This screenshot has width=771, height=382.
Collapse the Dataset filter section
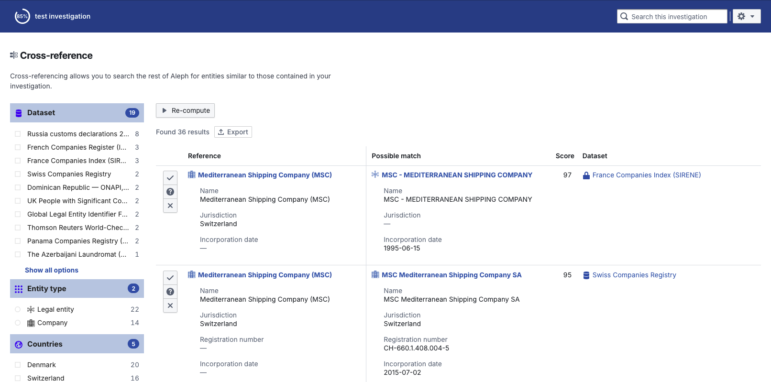point(77,113)
